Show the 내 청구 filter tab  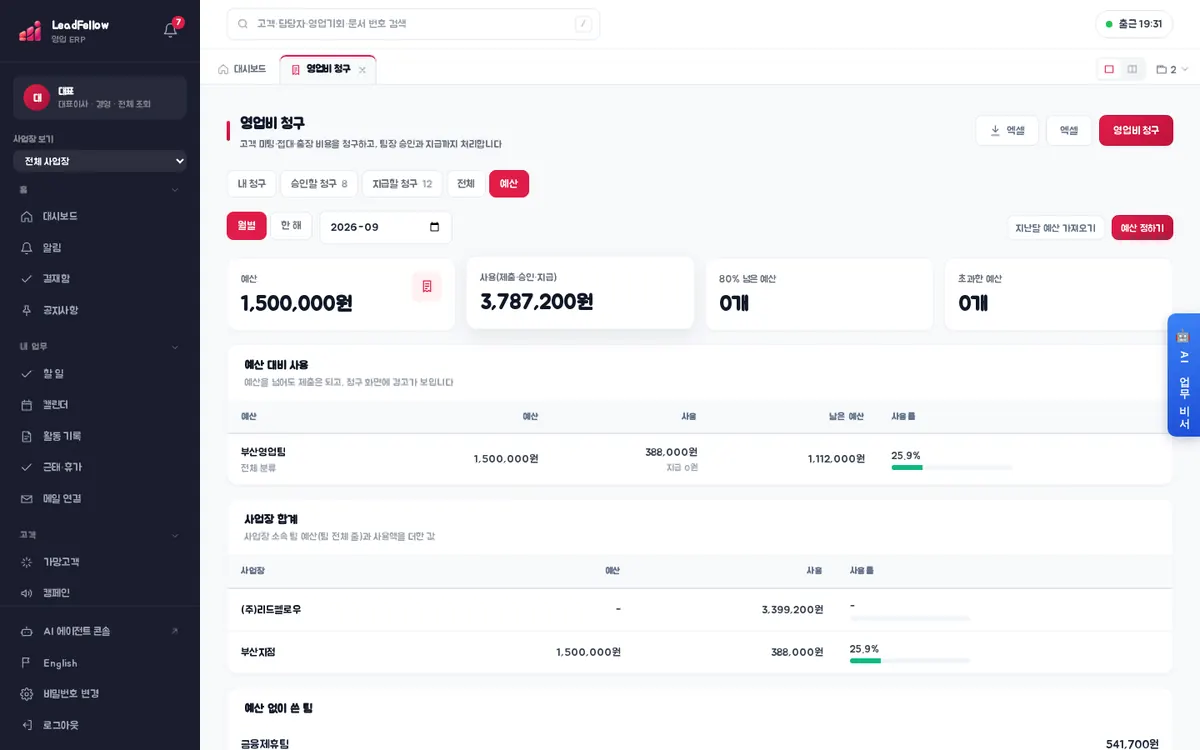[252, 184]
